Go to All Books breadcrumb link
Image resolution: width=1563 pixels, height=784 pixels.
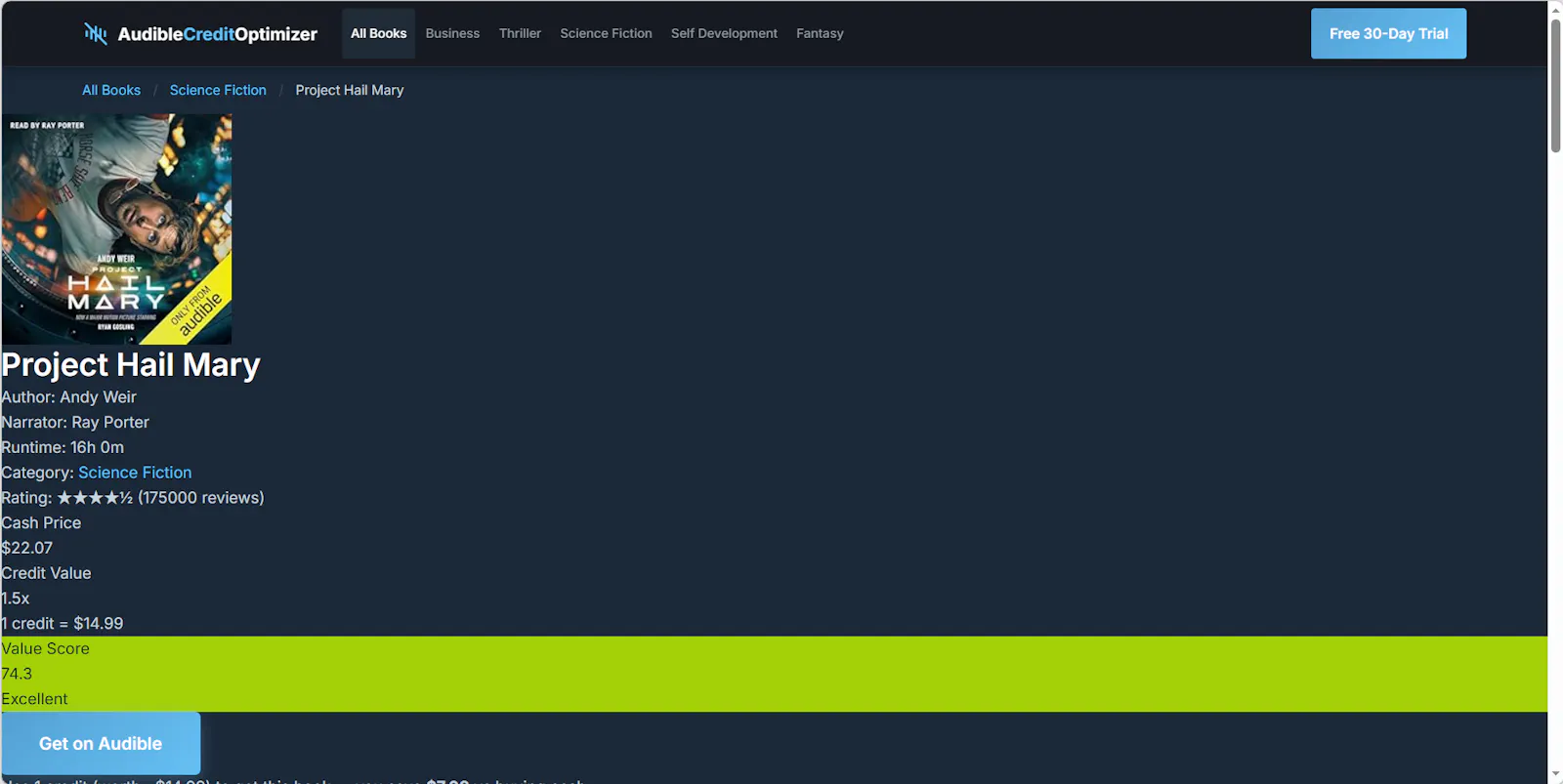point(111,90)
